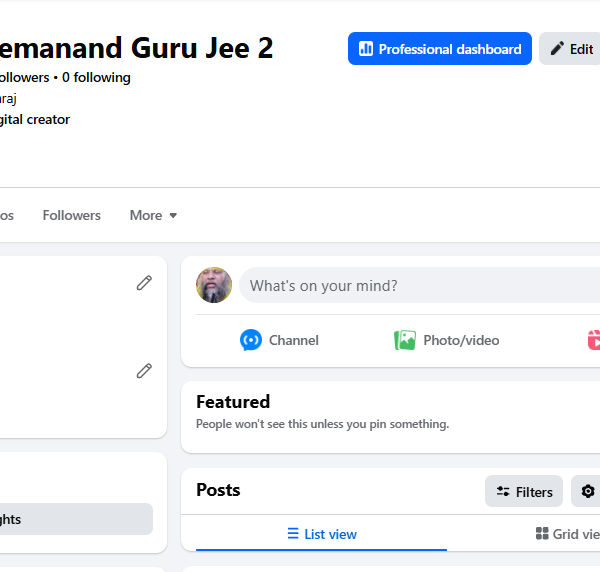Select the Channel post option
The width and height of the screenshot is (600, 572).
coord(279,340)
